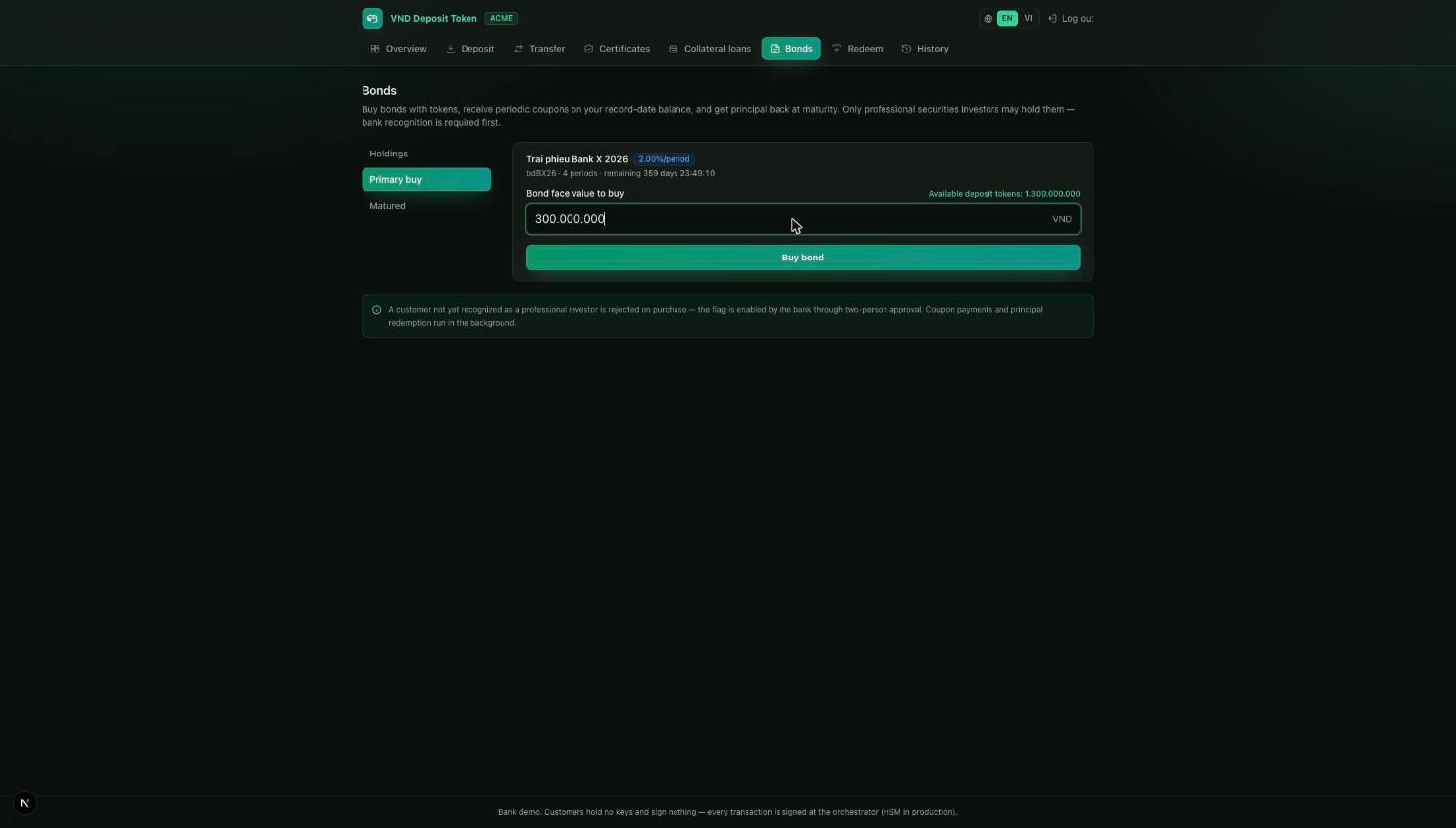
Task: Select the Bonds navigation tab
Action: pyautogui.click(x=790, y=49)
